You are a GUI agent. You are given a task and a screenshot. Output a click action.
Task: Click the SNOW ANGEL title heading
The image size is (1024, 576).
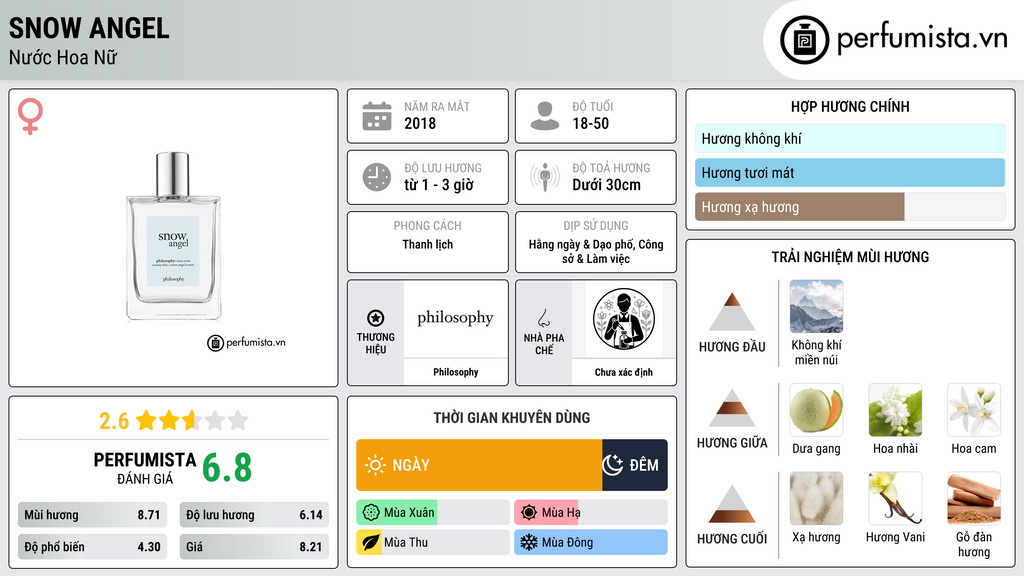point(89,28)
